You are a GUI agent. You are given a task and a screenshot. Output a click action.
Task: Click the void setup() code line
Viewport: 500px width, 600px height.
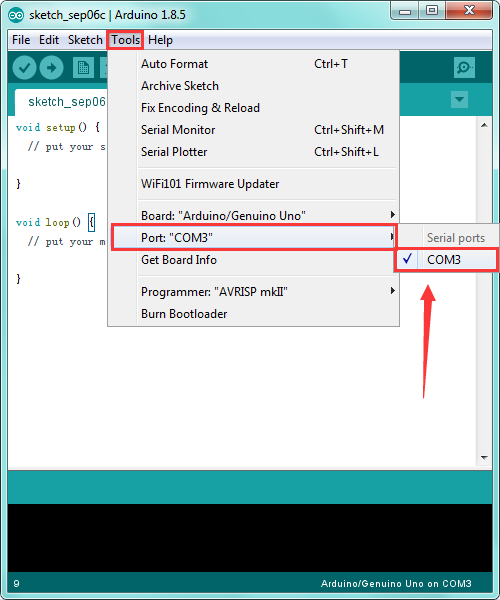pos(58,127)
